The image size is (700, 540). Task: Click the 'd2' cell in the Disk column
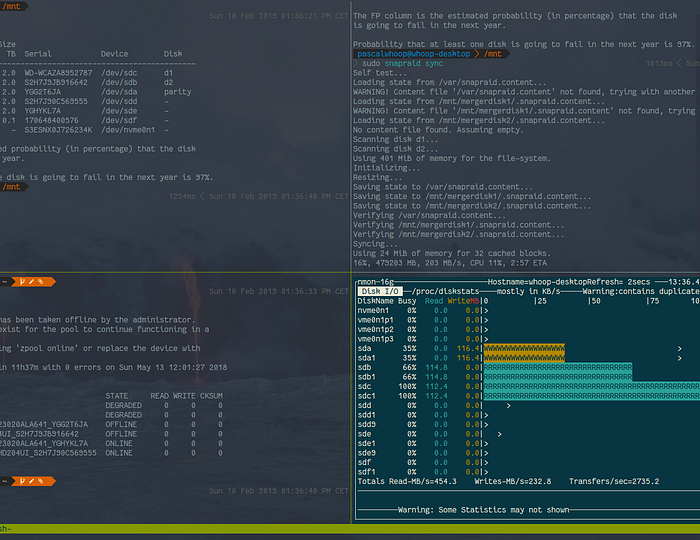(x=168, y=83)
